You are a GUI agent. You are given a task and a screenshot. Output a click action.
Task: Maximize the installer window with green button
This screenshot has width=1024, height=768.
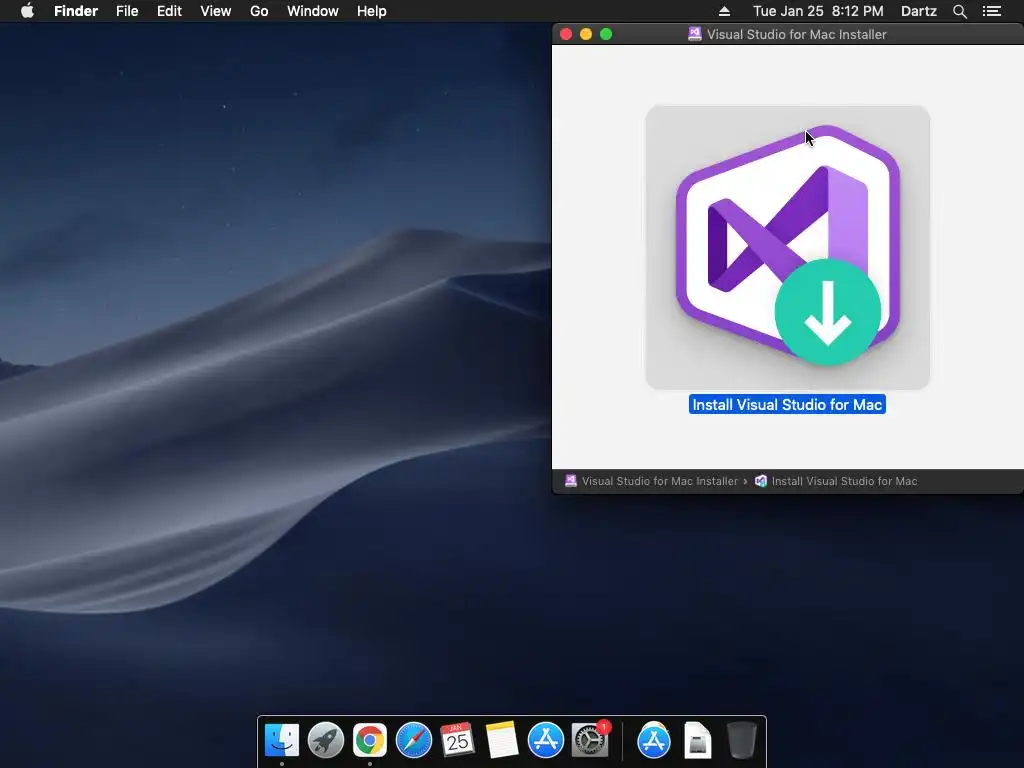[606, 34]
